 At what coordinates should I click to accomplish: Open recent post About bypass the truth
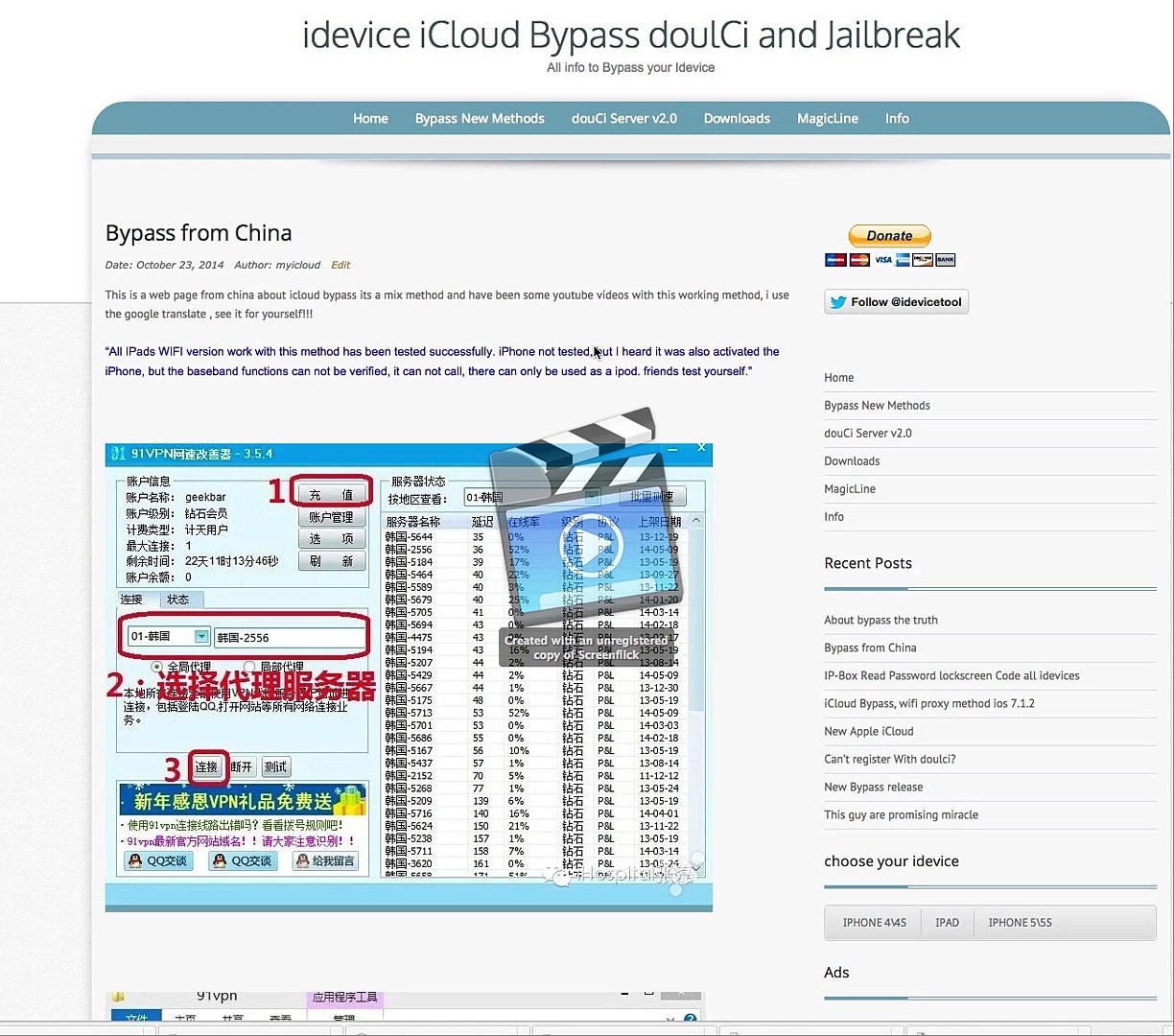click(x=880, y=621)
